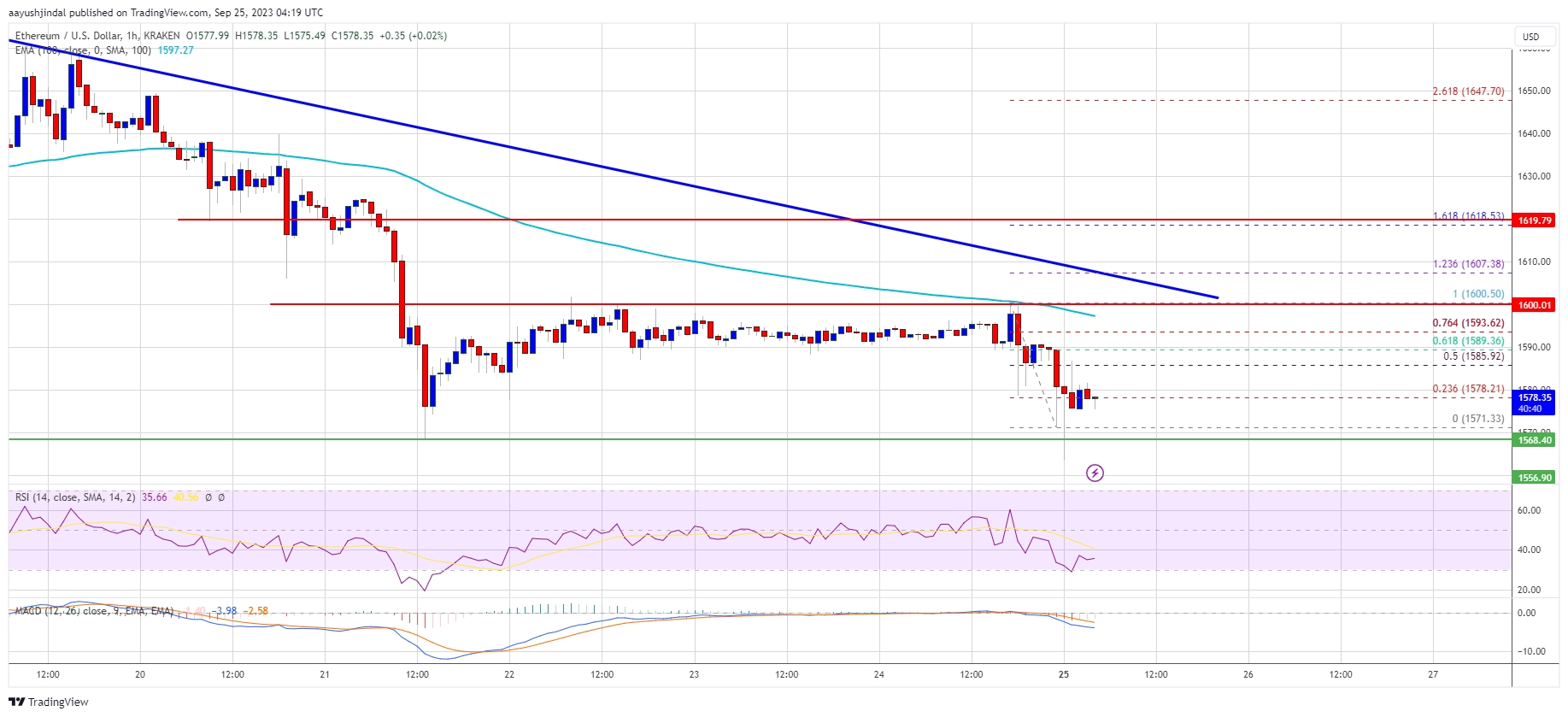Select Fibonacci label 0 (1571.33)
This screenshot has width=1568, height=717.
point(1478,419)
